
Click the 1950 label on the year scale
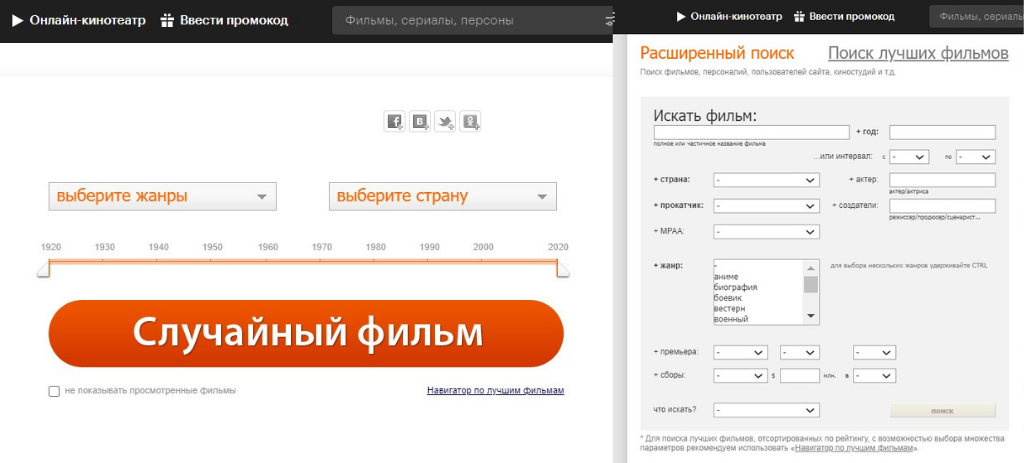pyautogui.click(x=212, y=247)
